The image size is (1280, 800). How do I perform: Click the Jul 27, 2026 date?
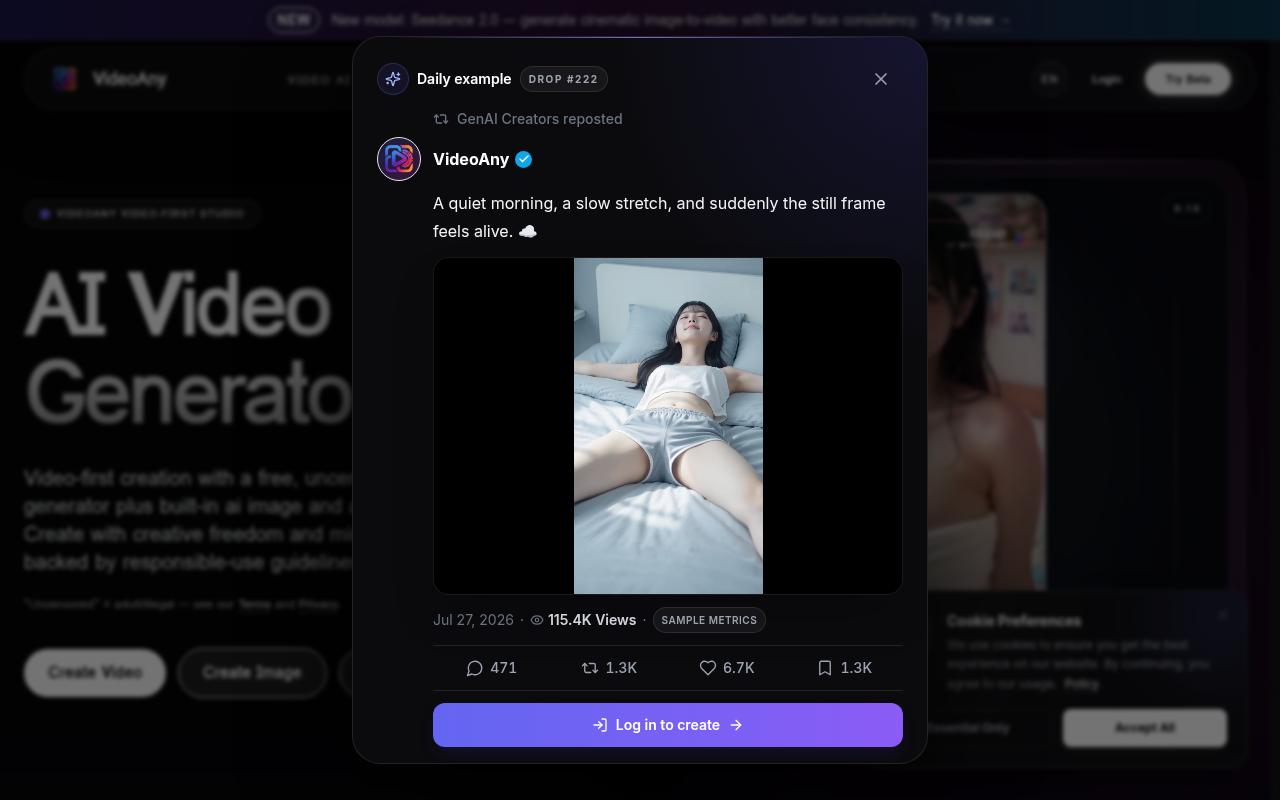[x=473, y=620]
